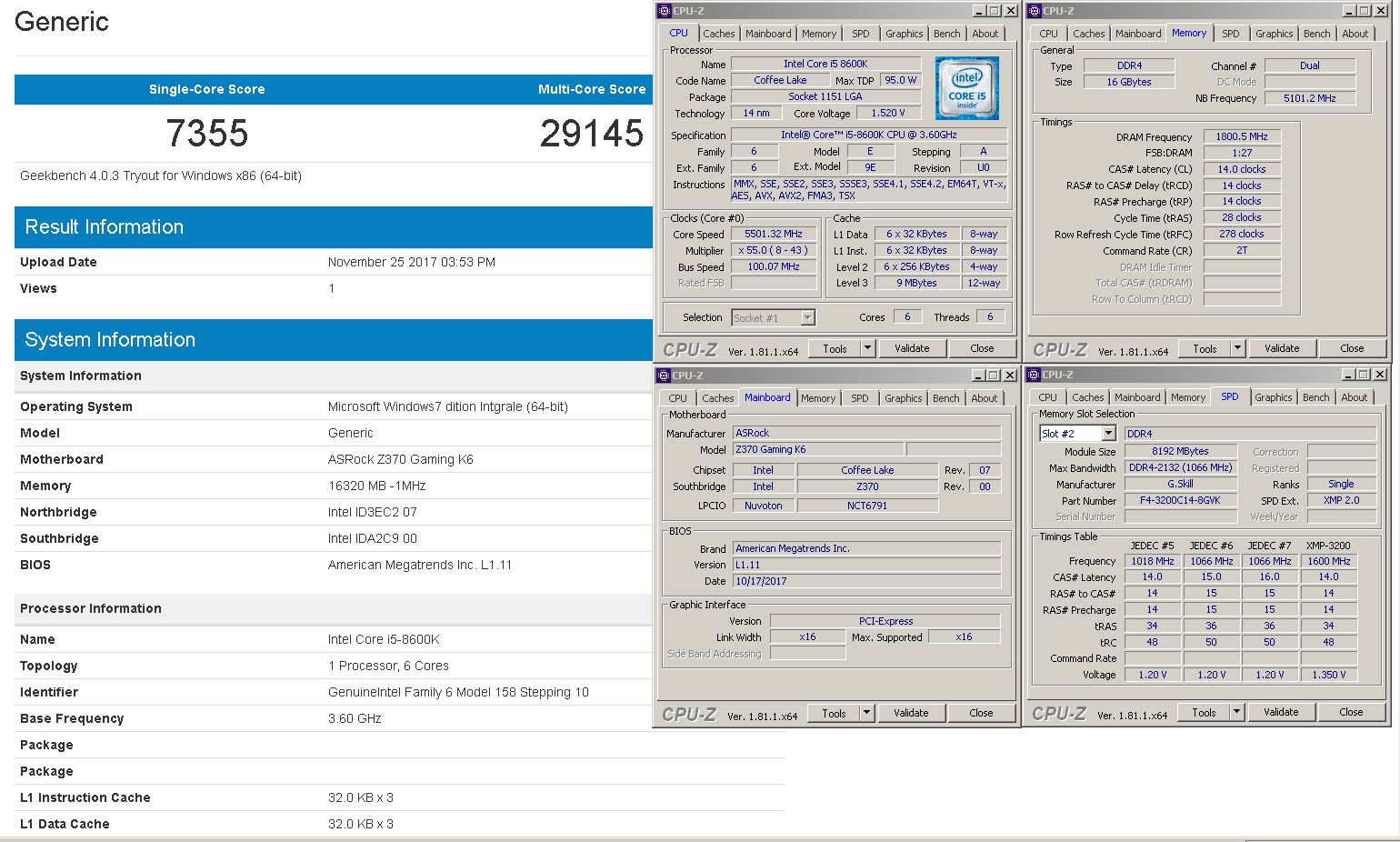This screenshot has width=1400, height=842.
Task: Open About tab in Mainboard window
Action: coord(985,398)
